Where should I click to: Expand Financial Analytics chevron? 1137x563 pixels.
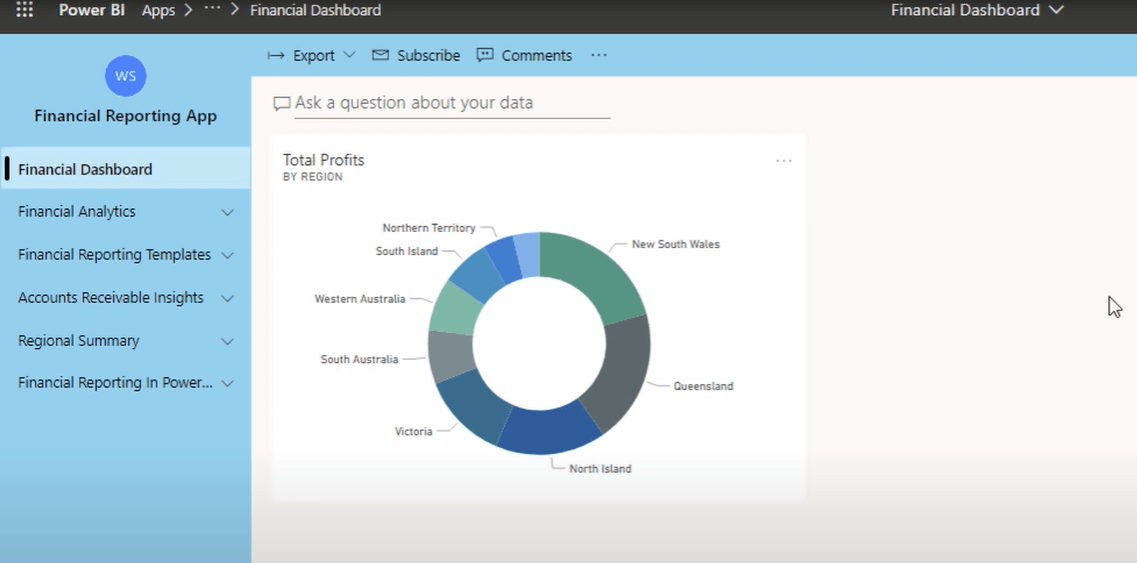pos(228,213)
